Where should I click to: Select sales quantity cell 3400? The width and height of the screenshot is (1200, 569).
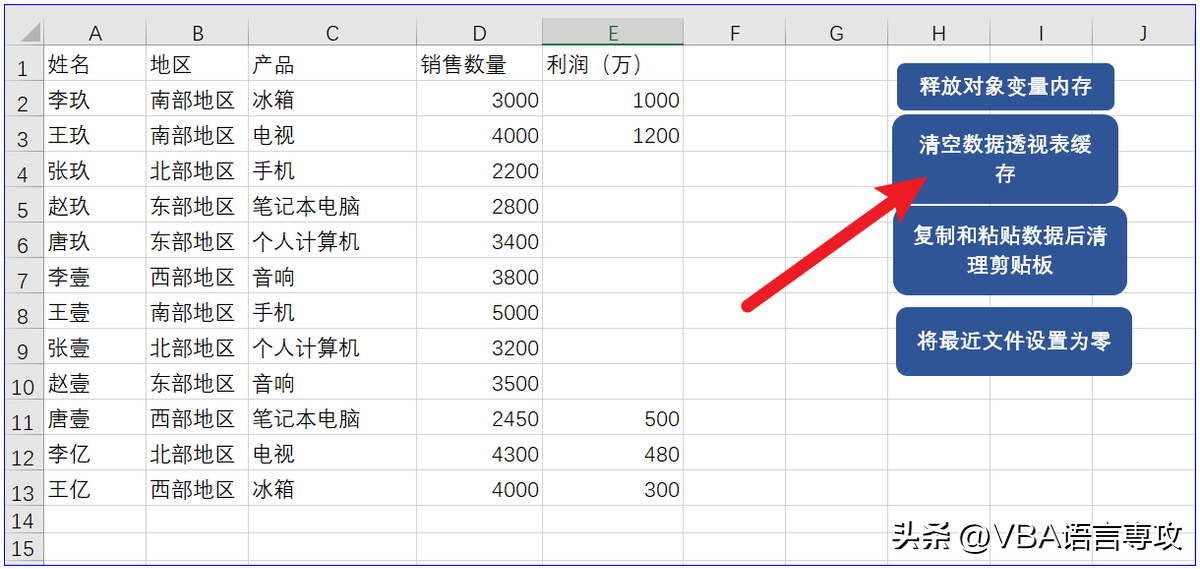[479, 242]
